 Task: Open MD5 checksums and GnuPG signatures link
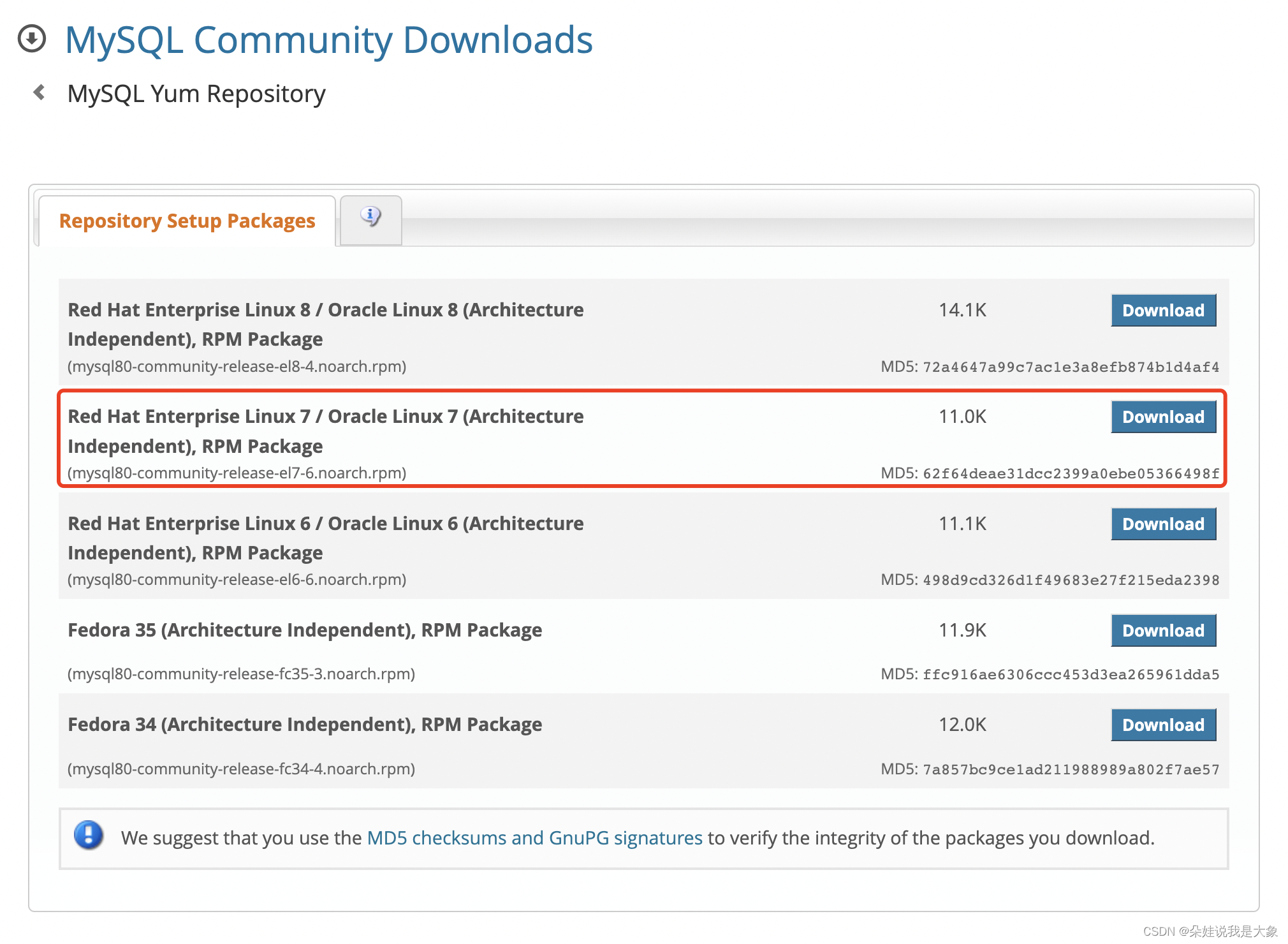pyautogui.click(x=534, y=838)
